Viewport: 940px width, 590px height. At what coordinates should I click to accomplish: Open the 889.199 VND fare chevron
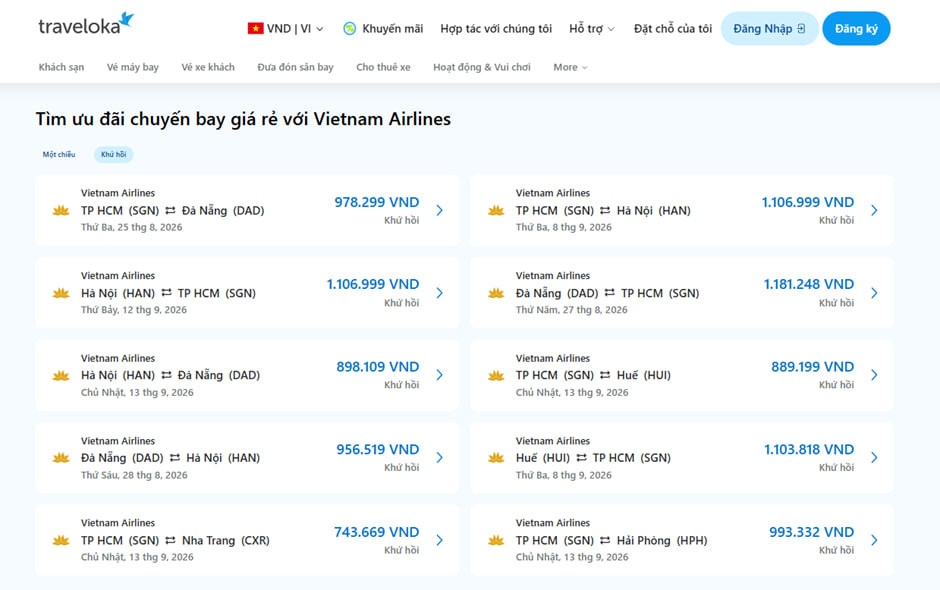pos(874,375)
